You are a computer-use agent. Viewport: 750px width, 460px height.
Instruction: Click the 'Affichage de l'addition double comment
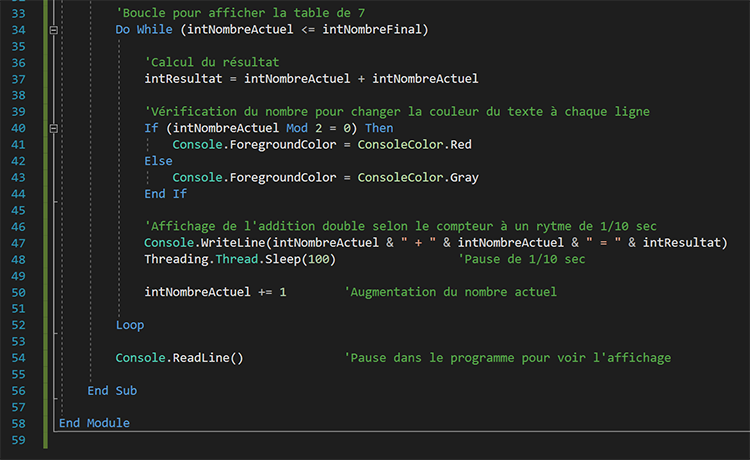[400, 226]
